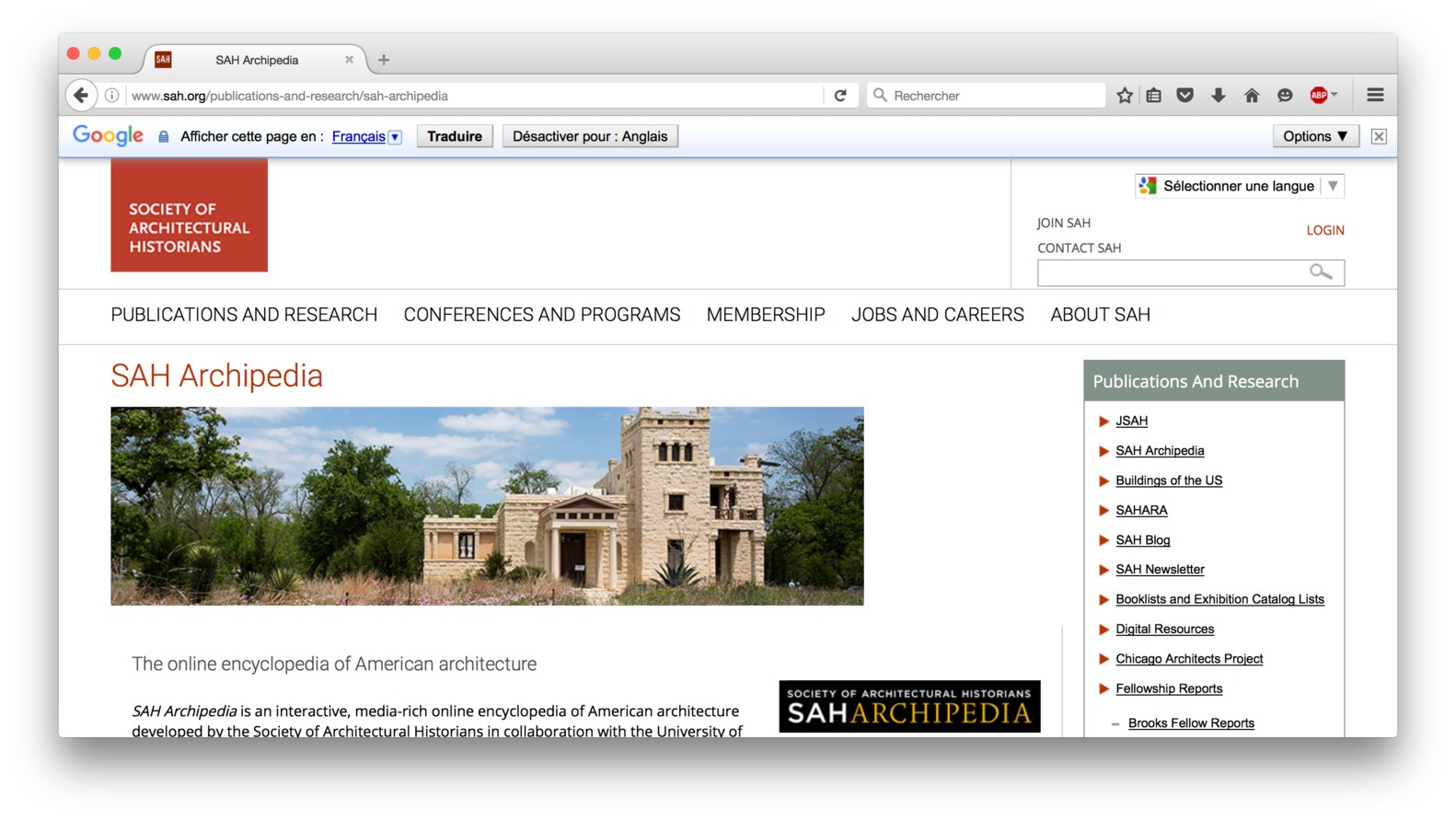Open the Pocket shield icon
The width and height of the screenshot is (1456, 821).
pyautogui.click(x=1185, y=95)
